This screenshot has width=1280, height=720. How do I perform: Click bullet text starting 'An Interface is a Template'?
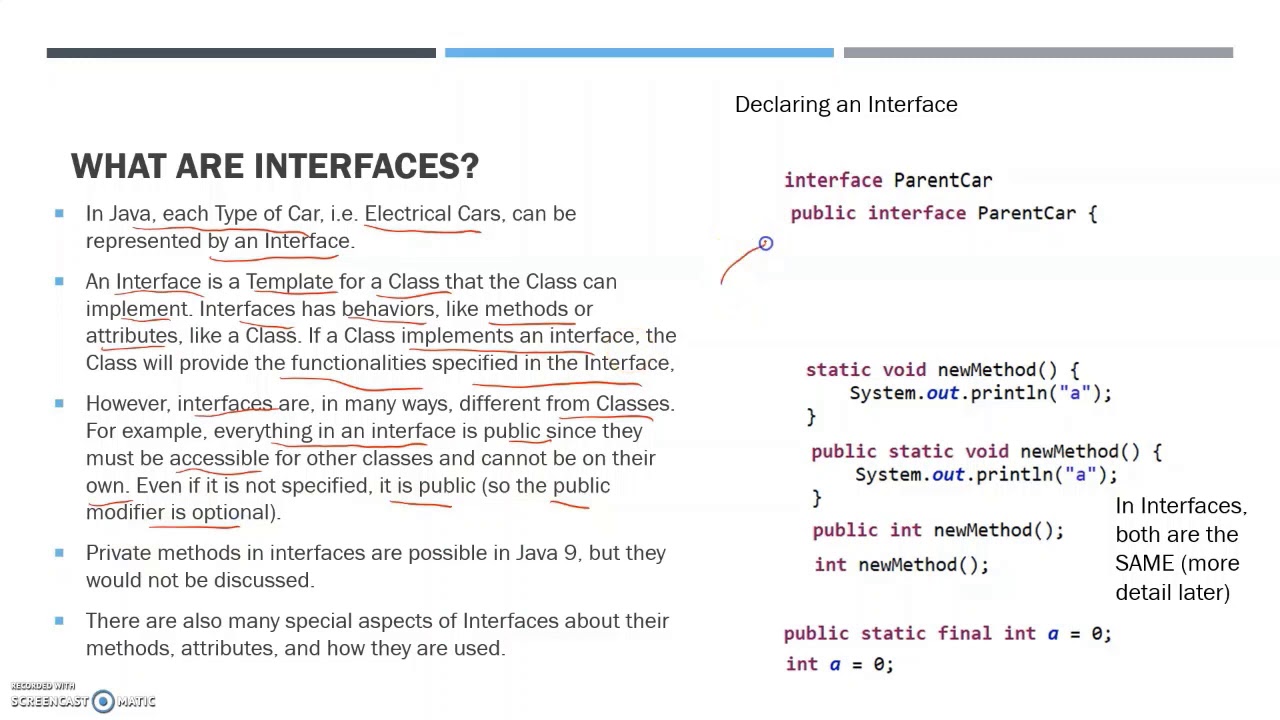point(381,322)
